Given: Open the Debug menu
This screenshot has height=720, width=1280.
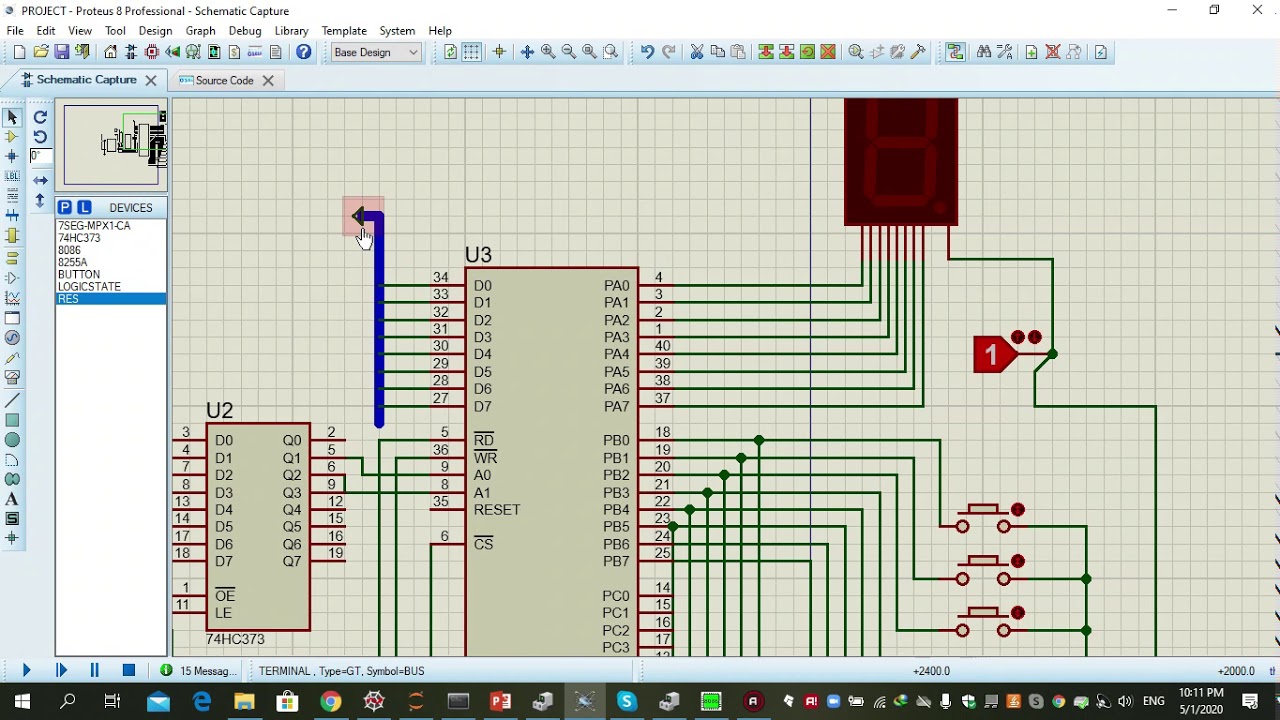Looking at the screenshot, I should pos(244,31).
